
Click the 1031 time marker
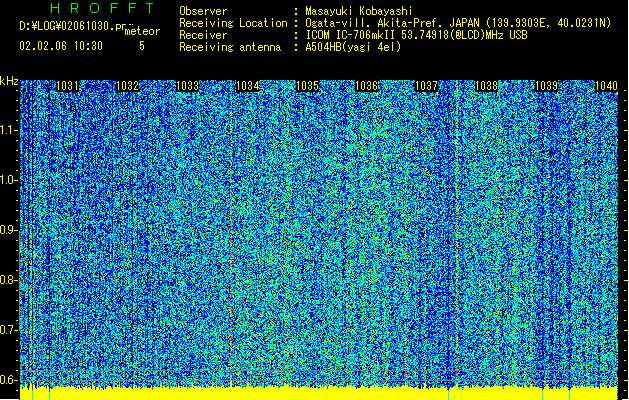[x=67, y=85]
